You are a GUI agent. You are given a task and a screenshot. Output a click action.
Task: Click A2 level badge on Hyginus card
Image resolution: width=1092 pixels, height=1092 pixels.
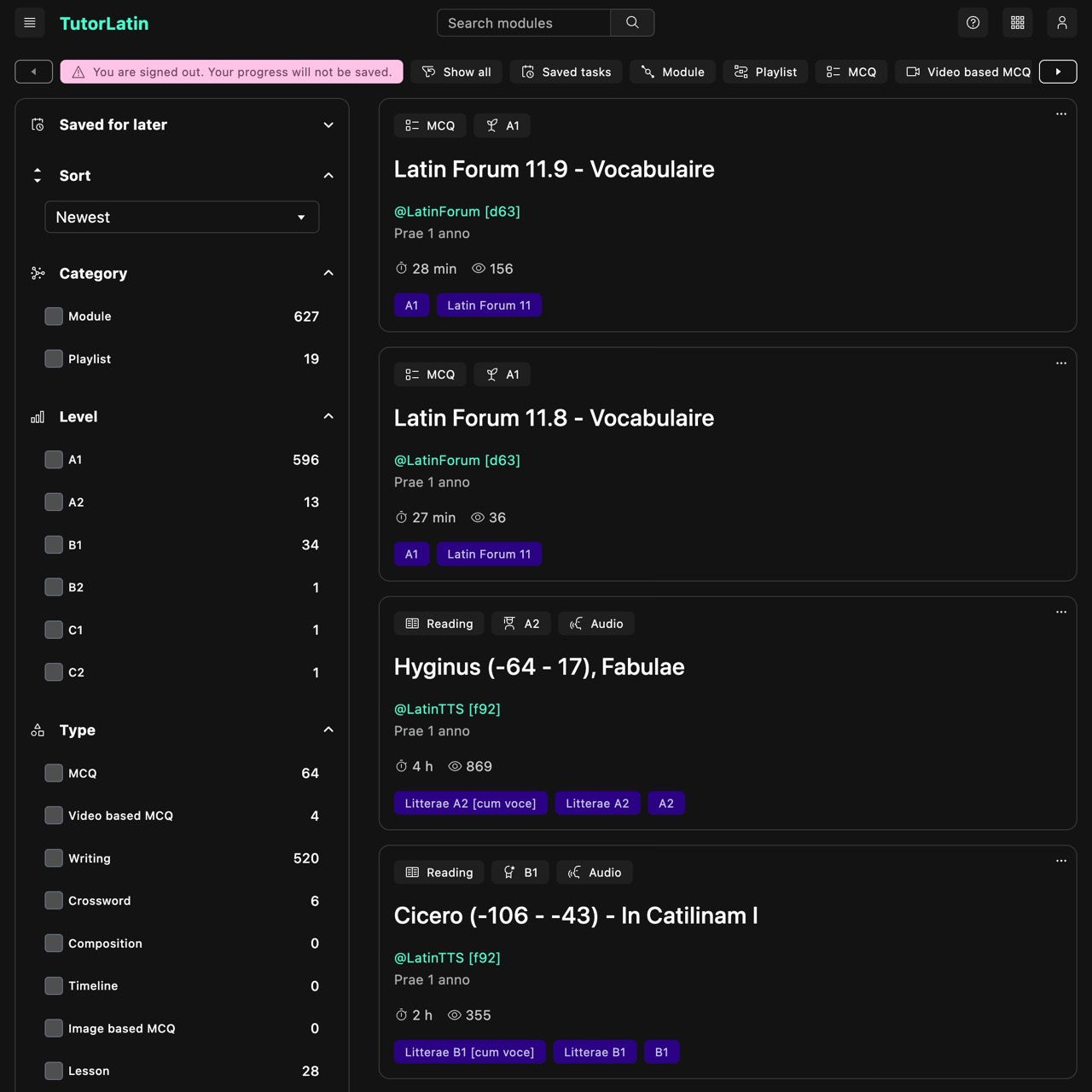click(x=521, y=624)
